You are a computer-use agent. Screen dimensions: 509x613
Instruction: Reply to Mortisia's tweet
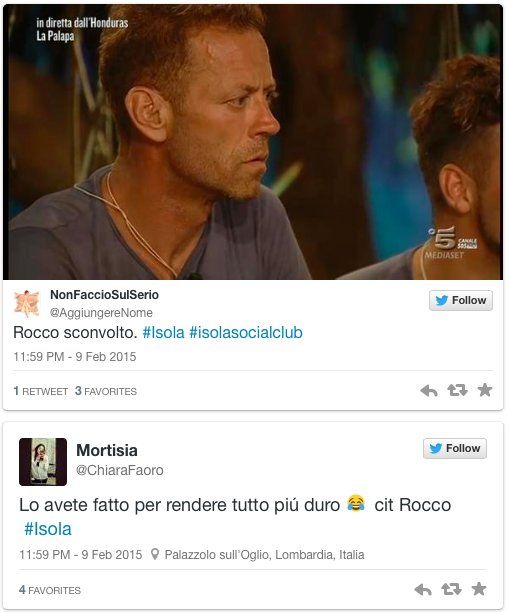tap(423, 589)
